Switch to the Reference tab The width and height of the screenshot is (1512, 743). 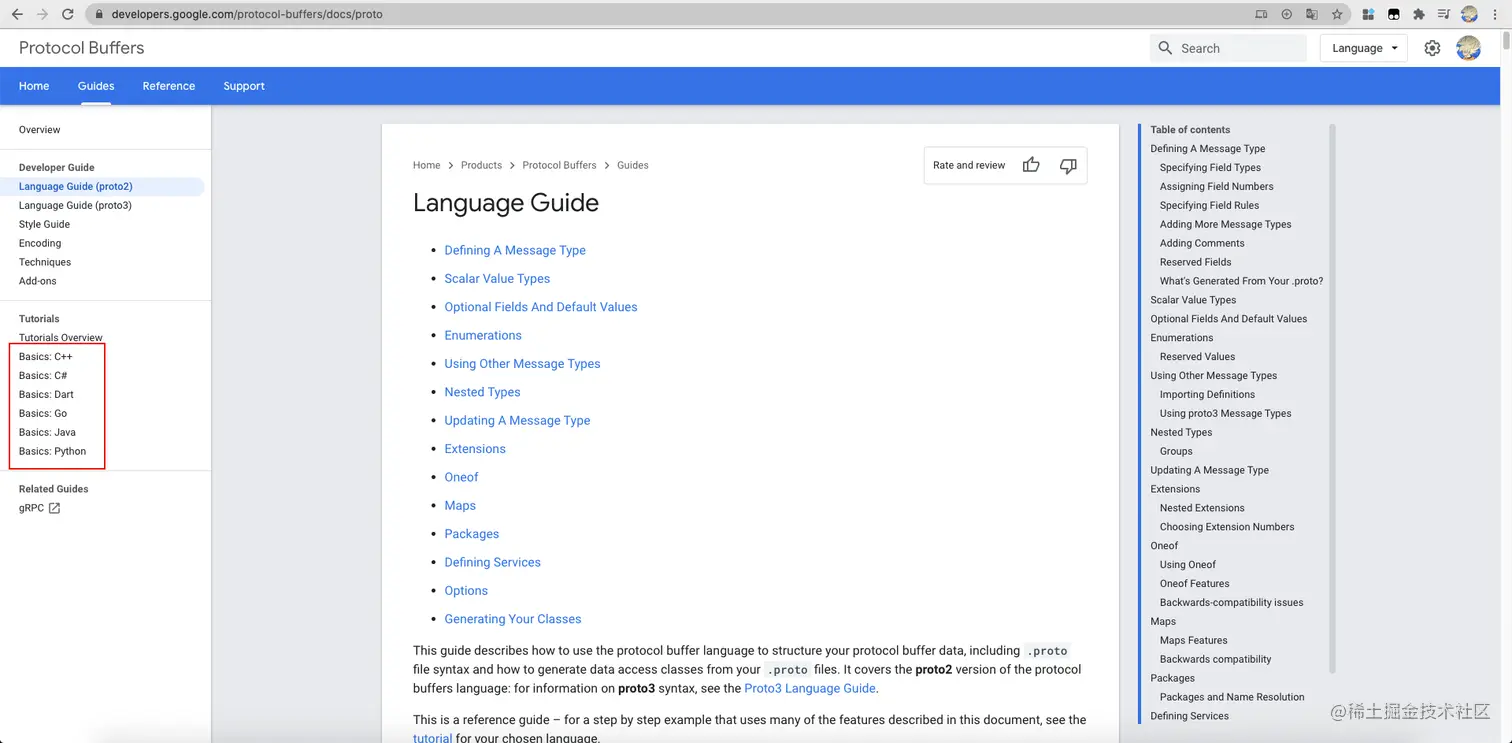169,86
